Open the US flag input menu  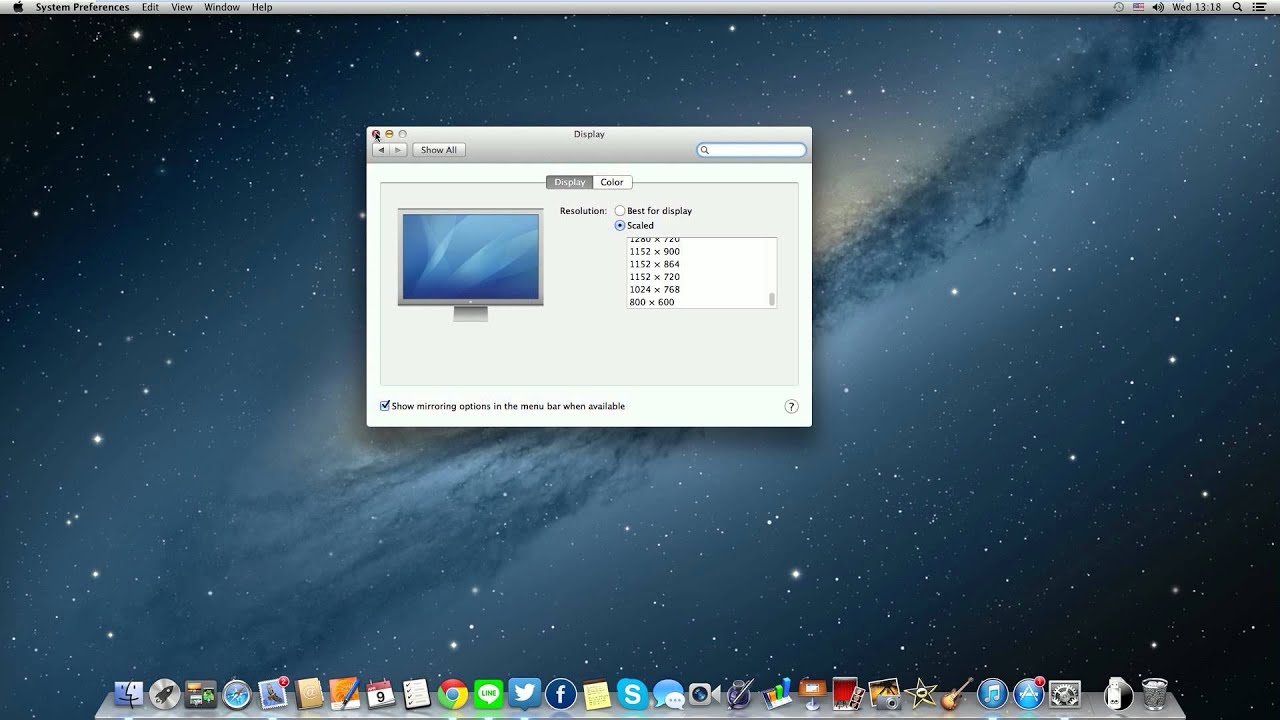[x=1138, y=7]
